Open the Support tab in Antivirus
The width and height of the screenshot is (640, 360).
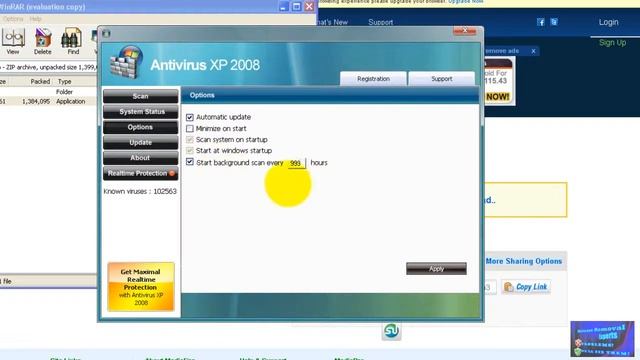[x=442, y=79]
